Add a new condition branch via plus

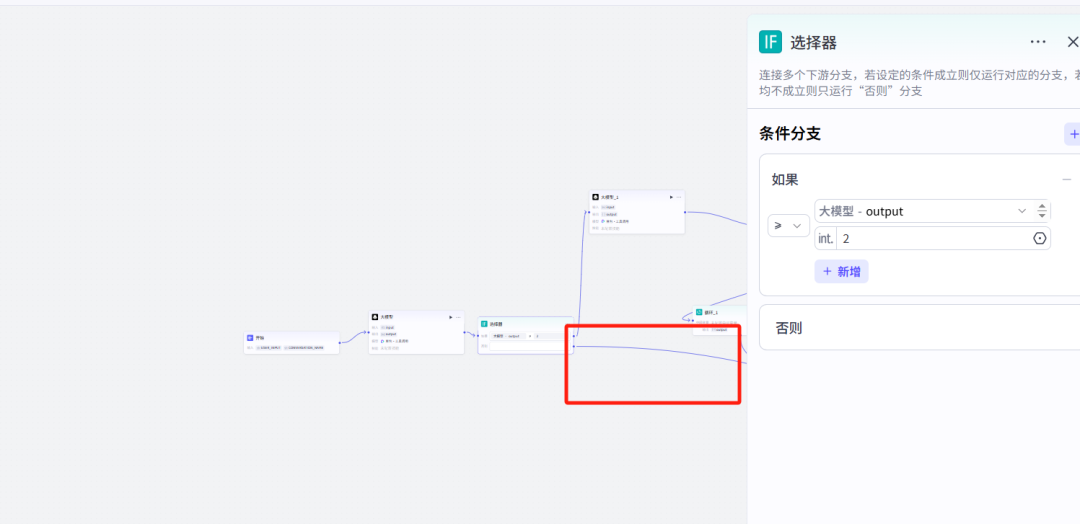point(1073,134)
